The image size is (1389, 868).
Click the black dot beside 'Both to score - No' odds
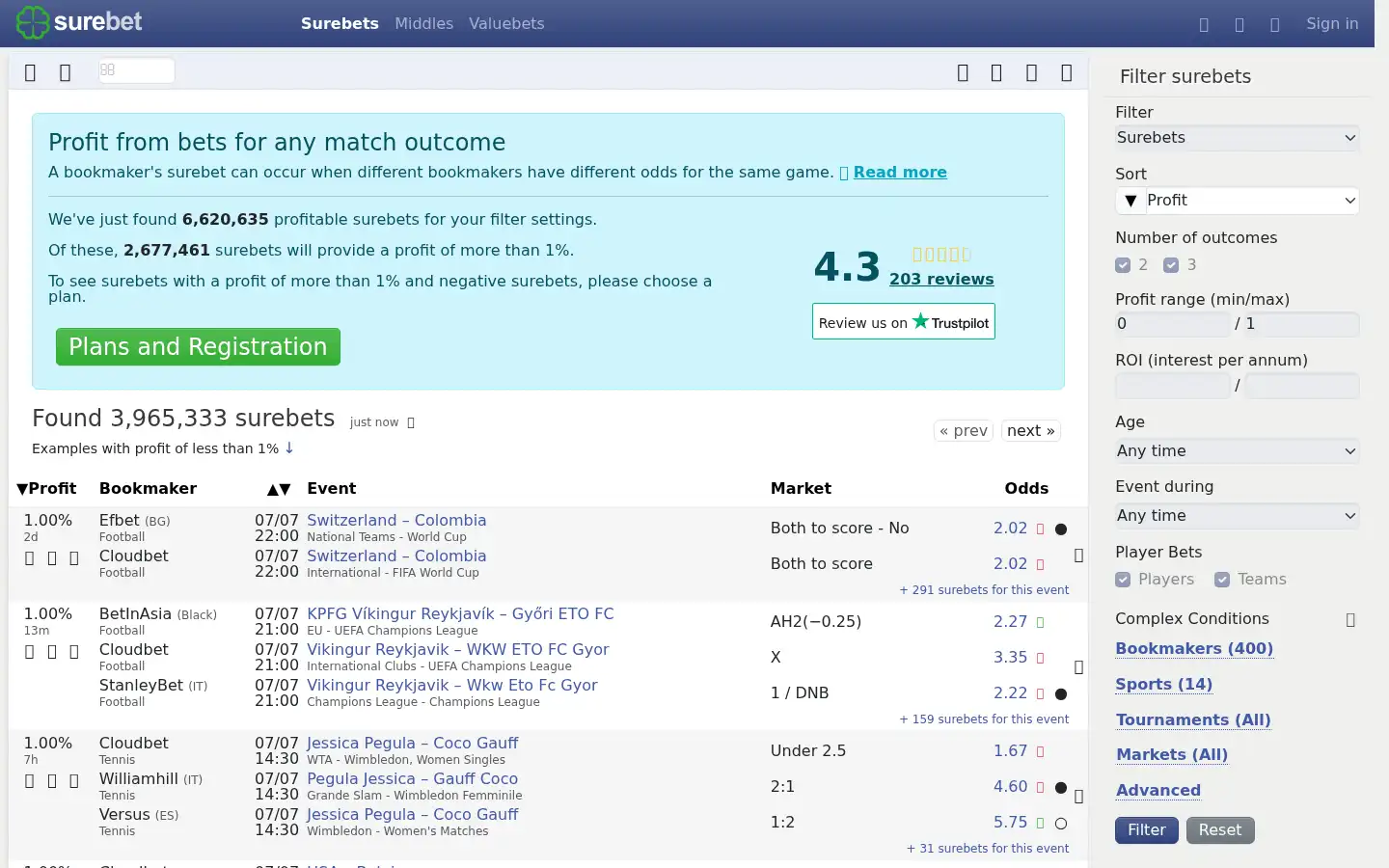click(1061, 529)
